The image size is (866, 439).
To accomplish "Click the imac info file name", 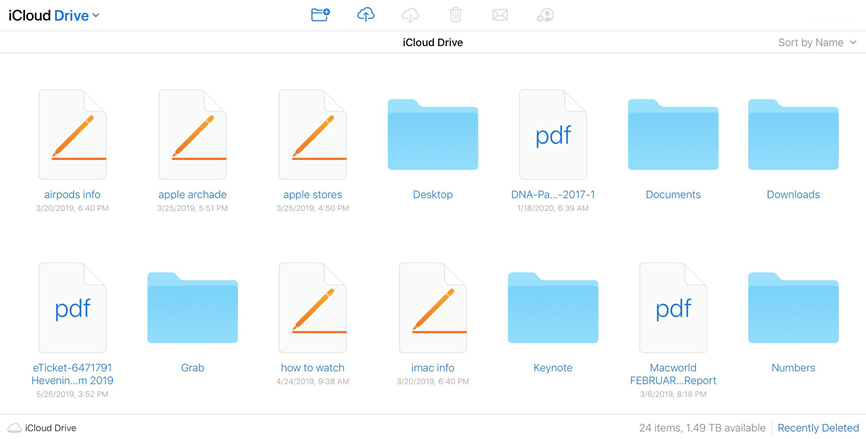I will pyautogui.click(x=433, y=368).
